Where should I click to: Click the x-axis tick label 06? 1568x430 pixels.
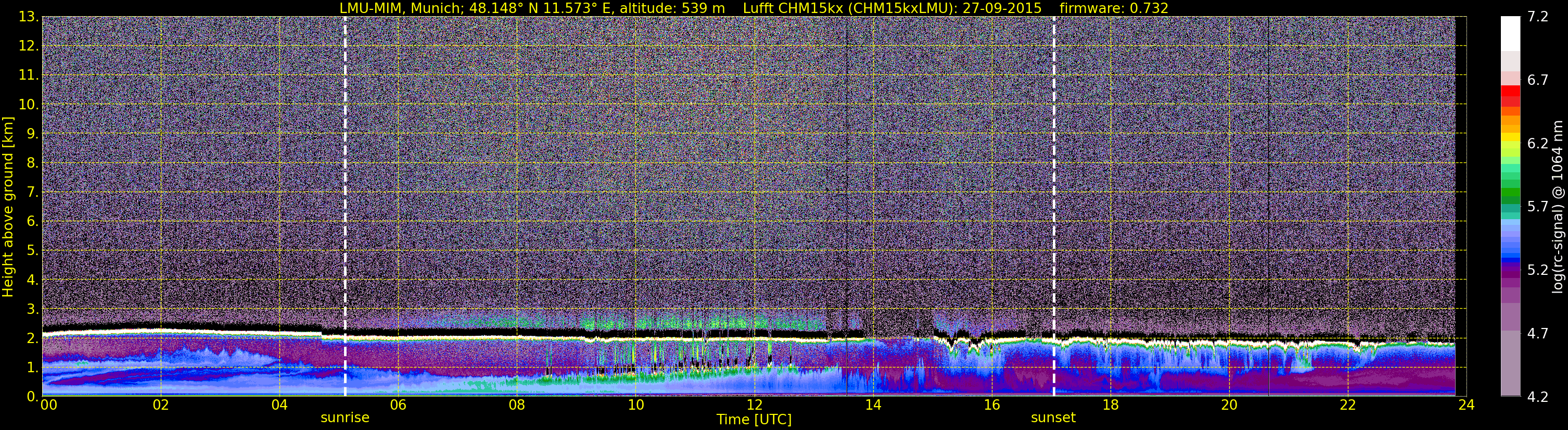click(x=398, y=405)
